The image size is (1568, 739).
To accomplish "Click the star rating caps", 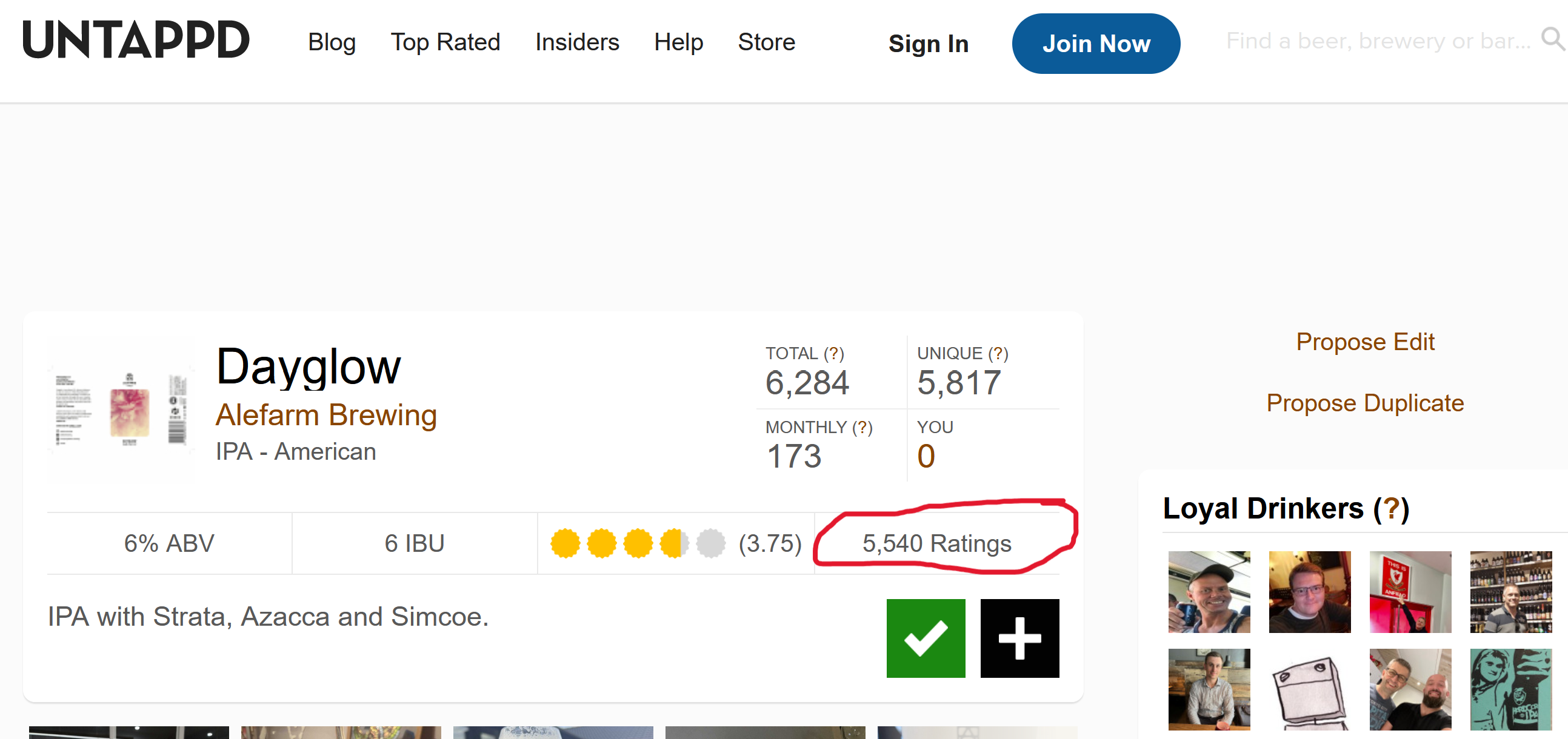I will coord(638,543).
